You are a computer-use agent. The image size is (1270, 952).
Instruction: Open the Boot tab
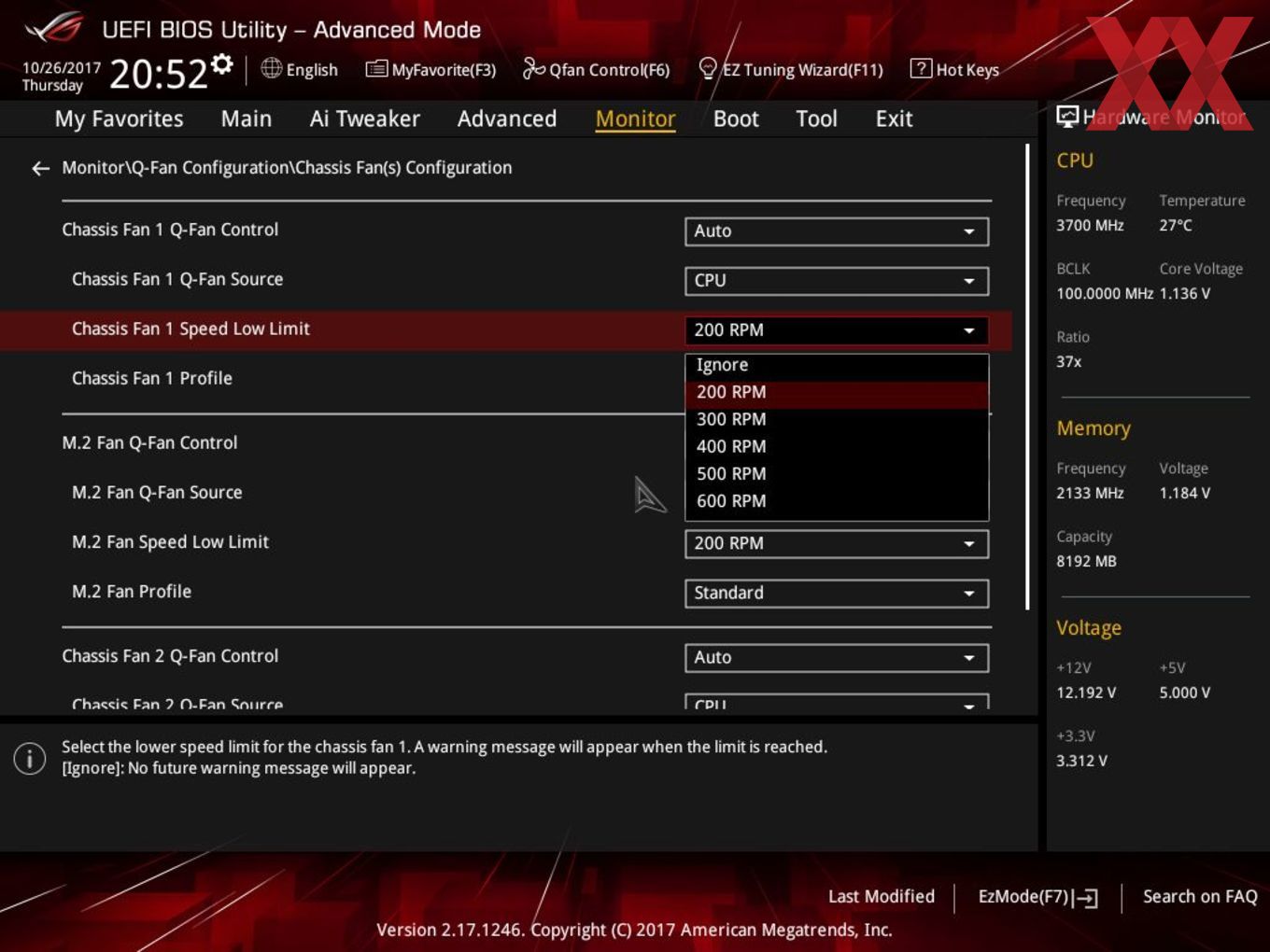click(x=736, y=119)
